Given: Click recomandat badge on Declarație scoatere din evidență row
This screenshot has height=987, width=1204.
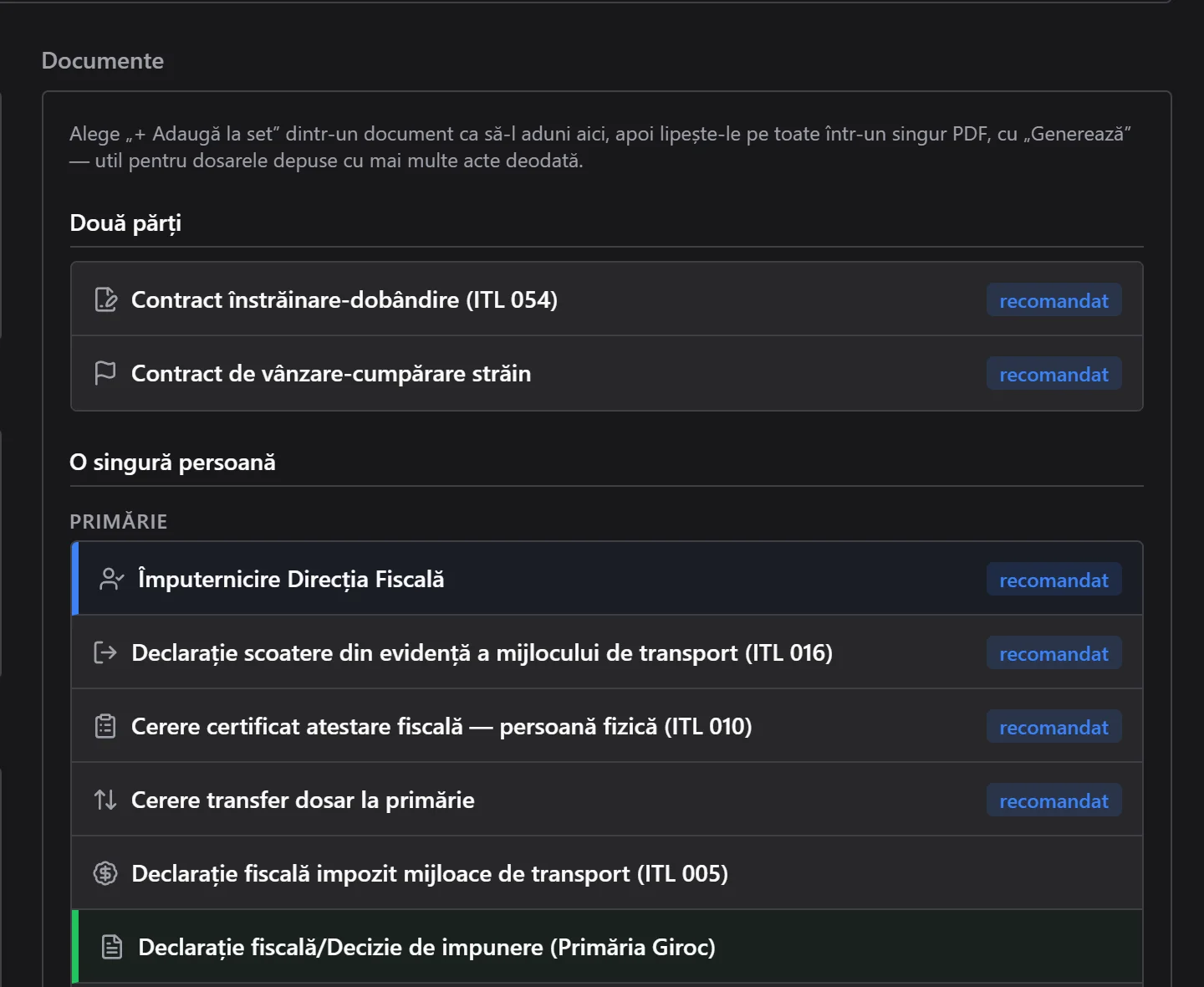Looking at the screenshot, I should click(x=1053, y=653).
